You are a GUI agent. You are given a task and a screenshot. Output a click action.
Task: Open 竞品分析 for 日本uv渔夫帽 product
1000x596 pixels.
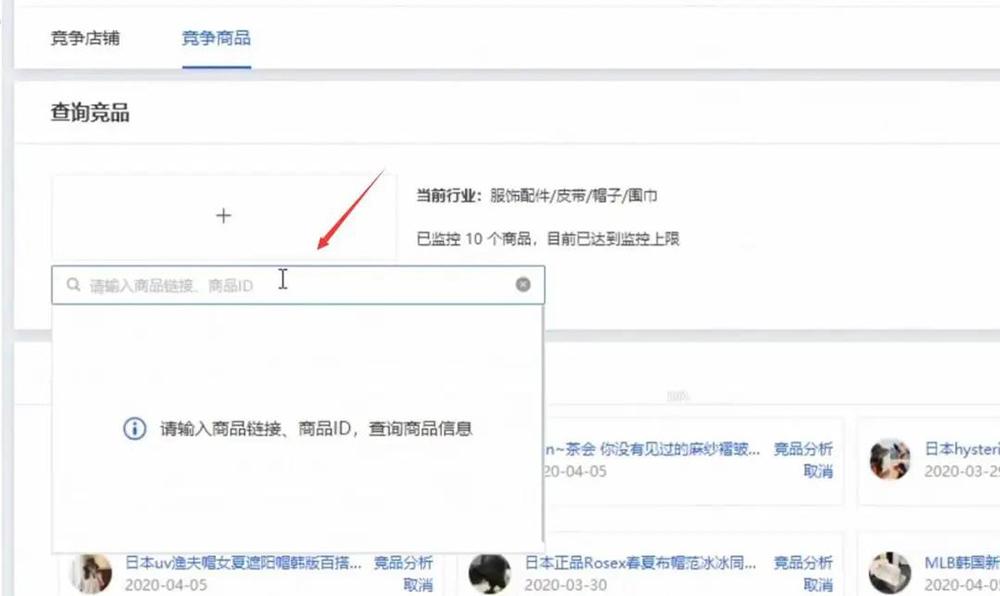point(403,563)
